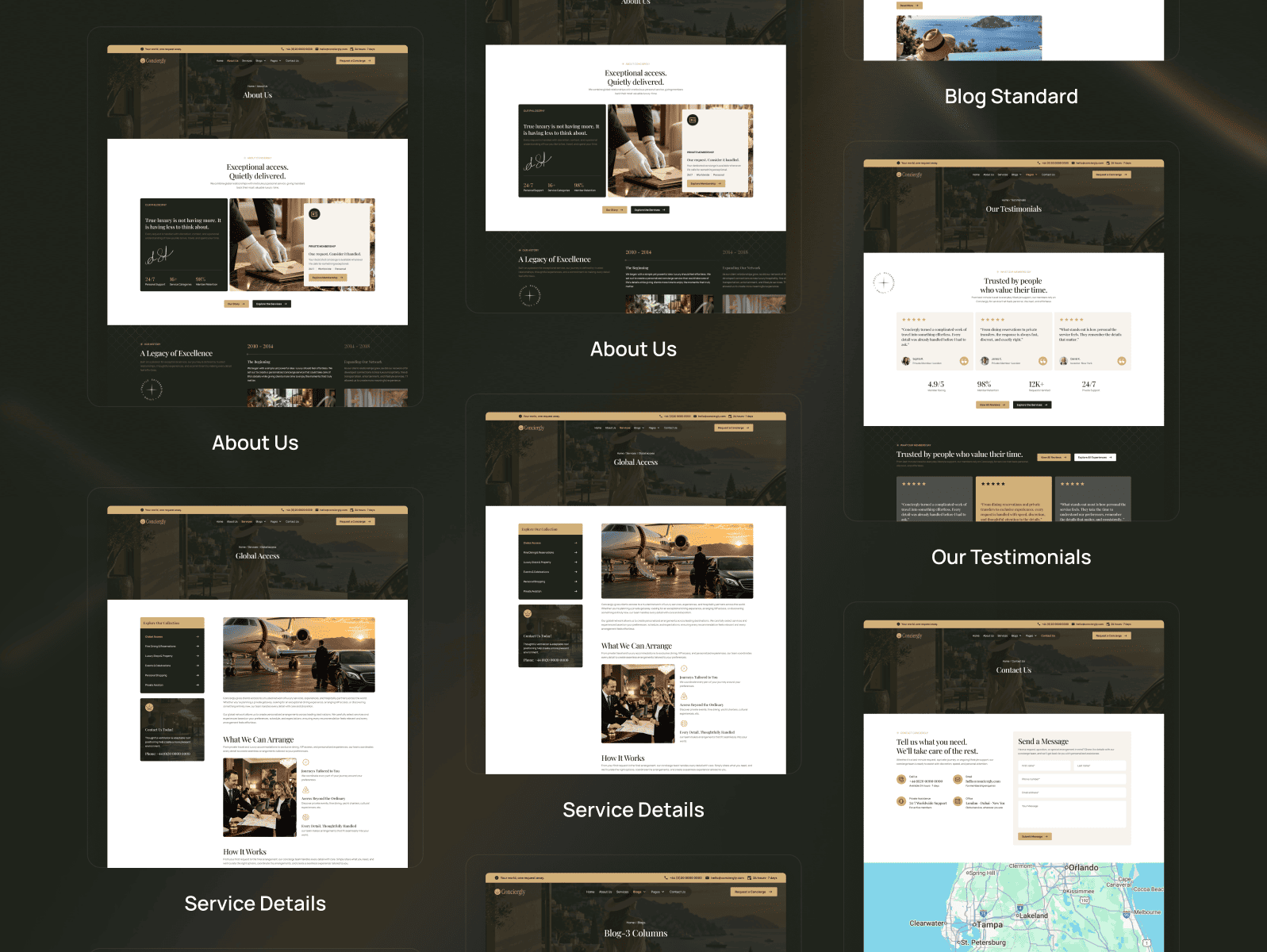Screen dimensions: 1267x952
Task: Click the Explore All Experiences button
Action: tap(1095, 457)
